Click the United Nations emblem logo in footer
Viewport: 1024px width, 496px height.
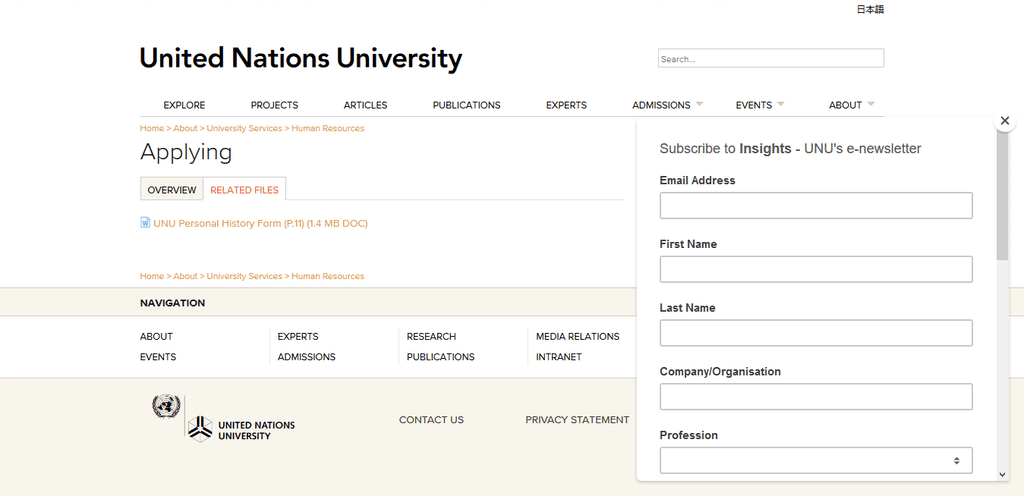pyautogui.click(x=166, y=406)
